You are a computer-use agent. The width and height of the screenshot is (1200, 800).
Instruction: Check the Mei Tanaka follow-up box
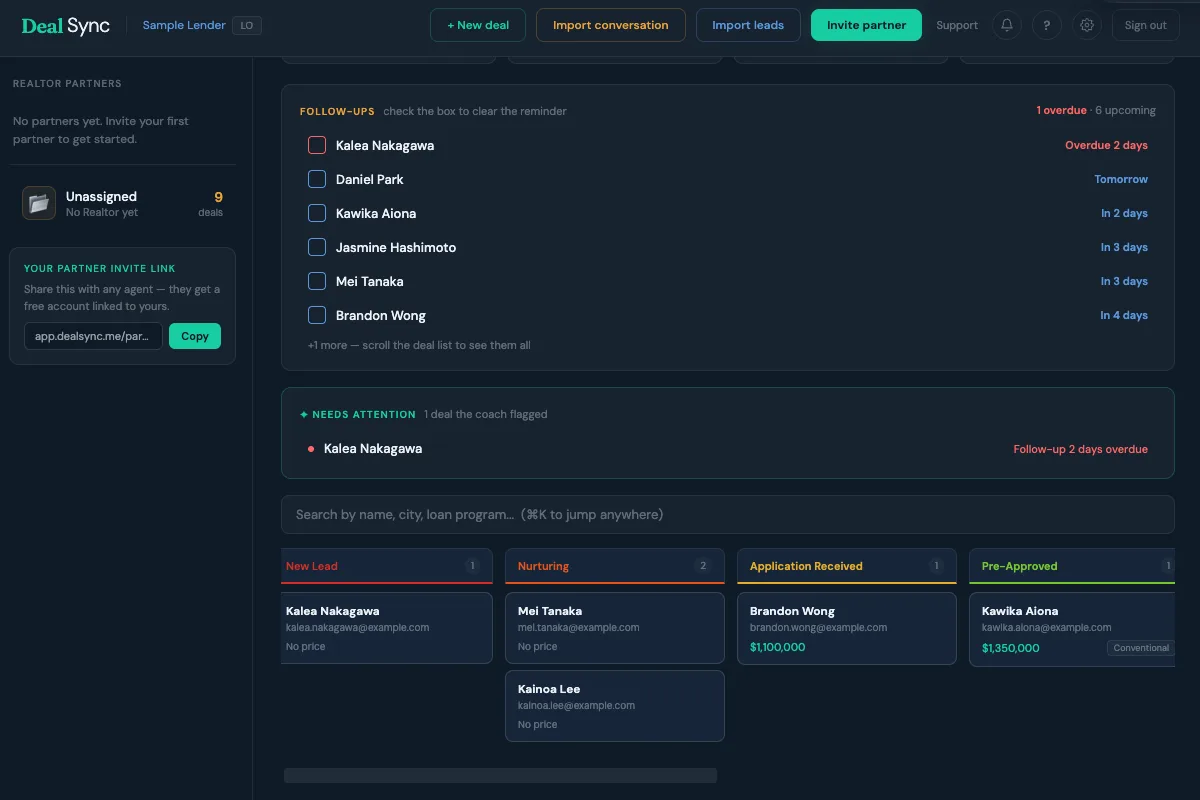point(317,281)
